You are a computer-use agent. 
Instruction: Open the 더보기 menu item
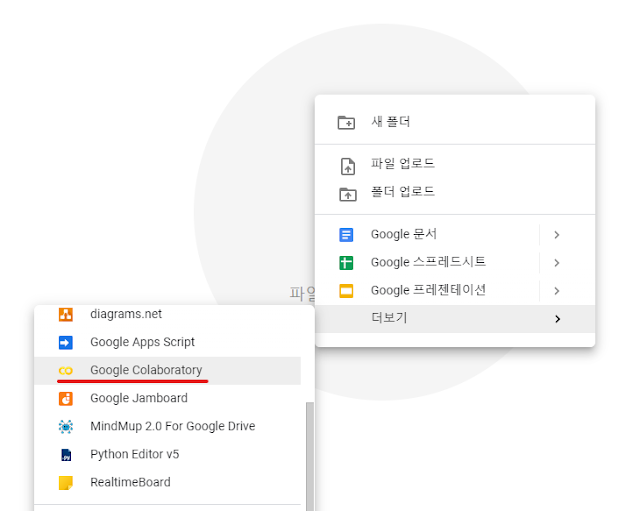[x=455, y=319]
